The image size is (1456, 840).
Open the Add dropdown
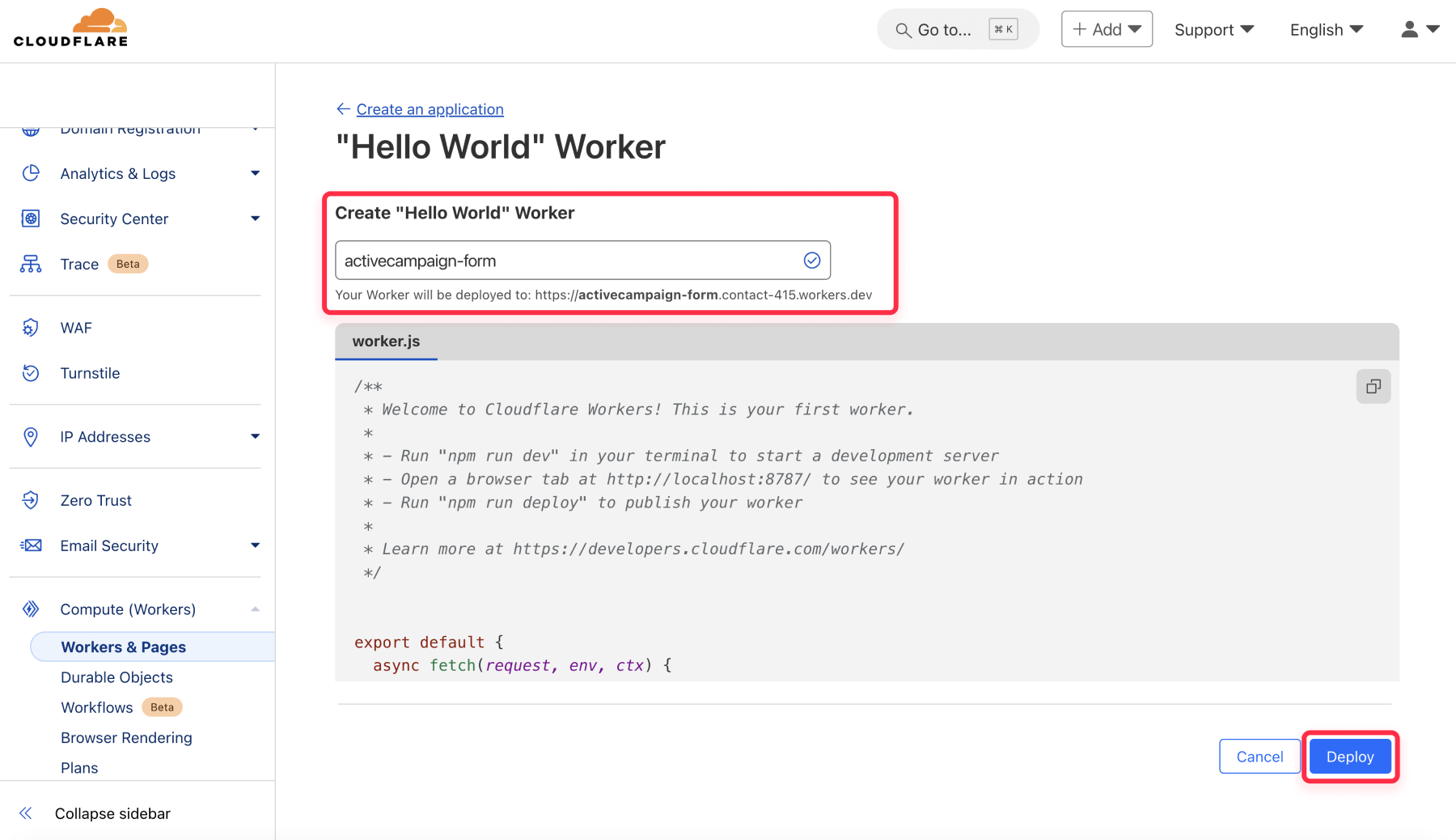(1107, 29)
